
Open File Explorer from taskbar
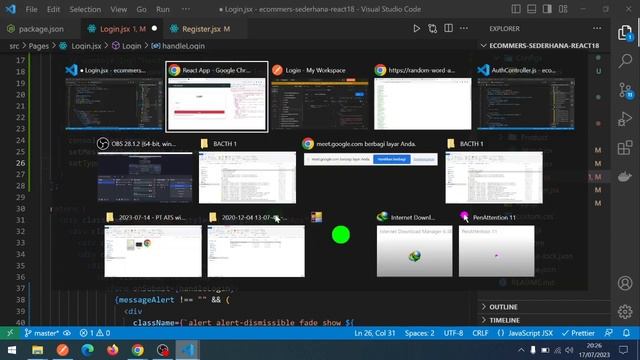click(x=38, y=350)
